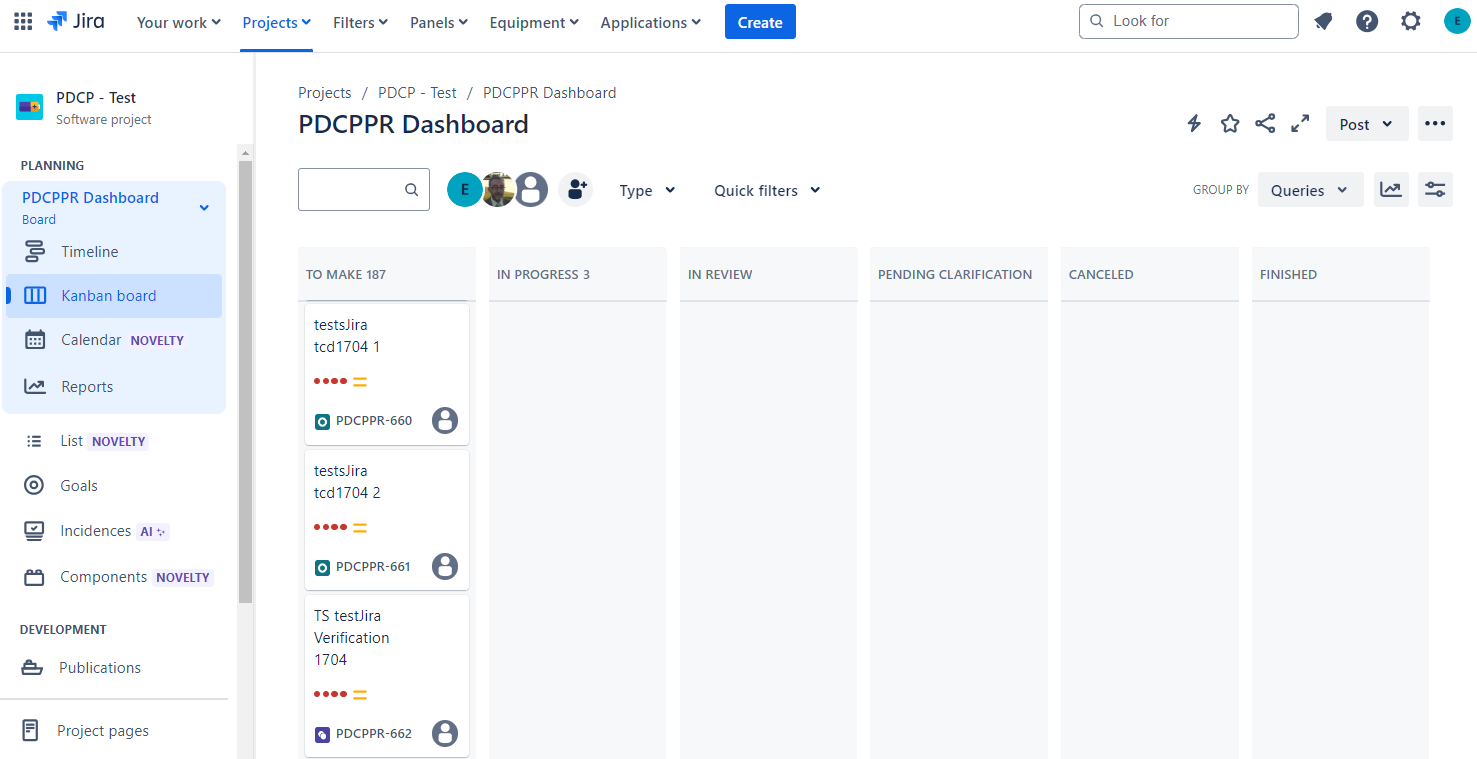Open the Filters menu

coord(359,21)
